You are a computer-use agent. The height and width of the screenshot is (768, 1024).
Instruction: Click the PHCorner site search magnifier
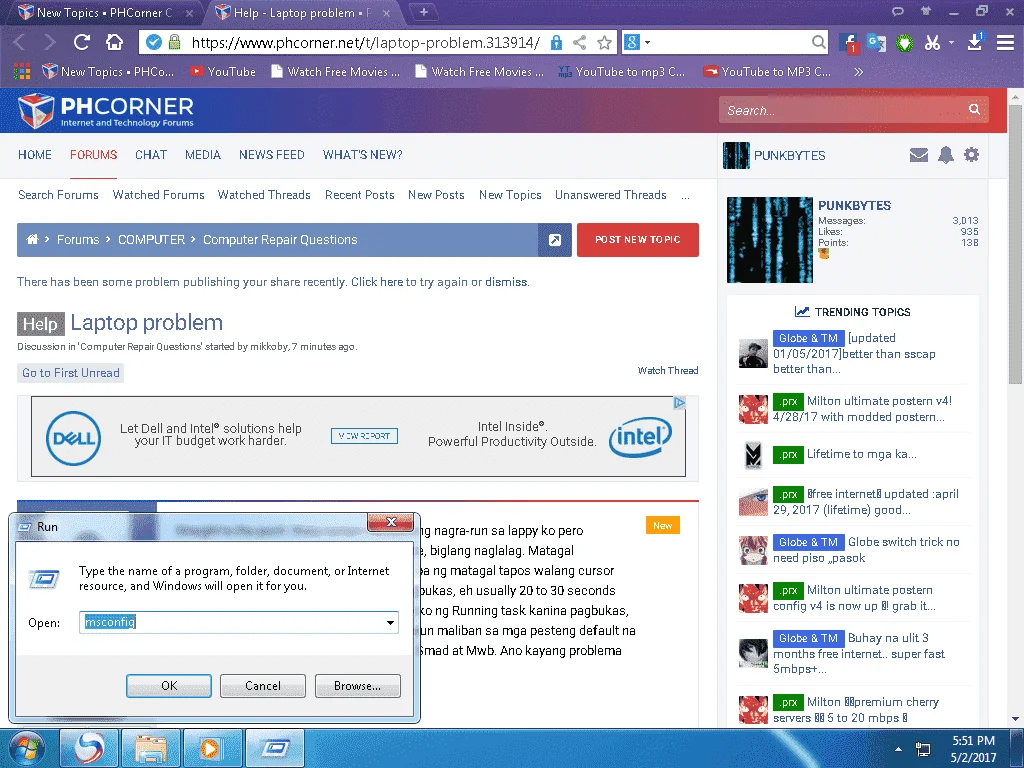974,109
